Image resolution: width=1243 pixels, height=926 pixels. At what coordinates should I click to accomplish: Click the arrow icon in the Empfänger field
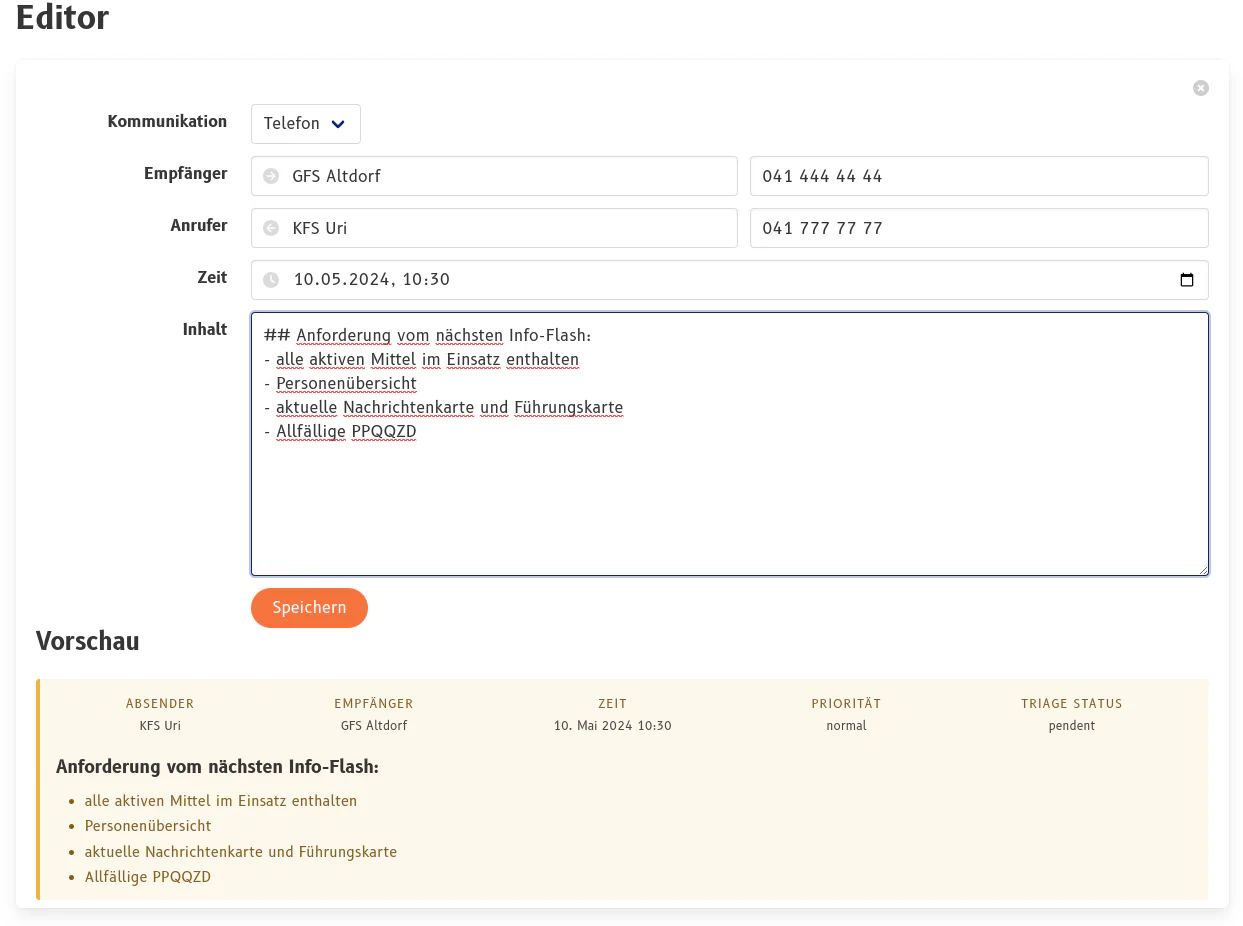(271, 176)
